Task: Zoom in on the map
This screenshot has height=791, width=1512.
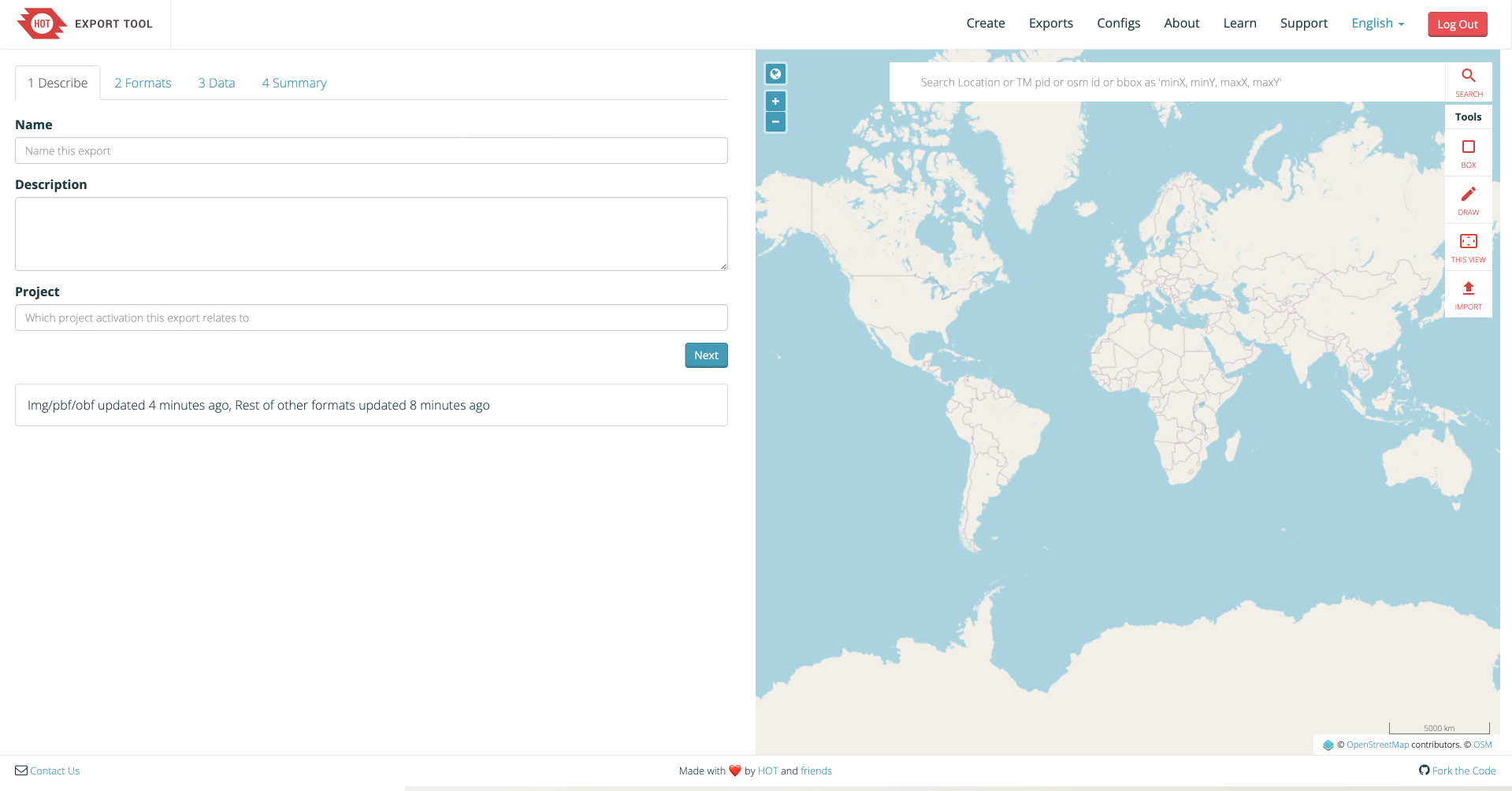Action: point(775,101)
